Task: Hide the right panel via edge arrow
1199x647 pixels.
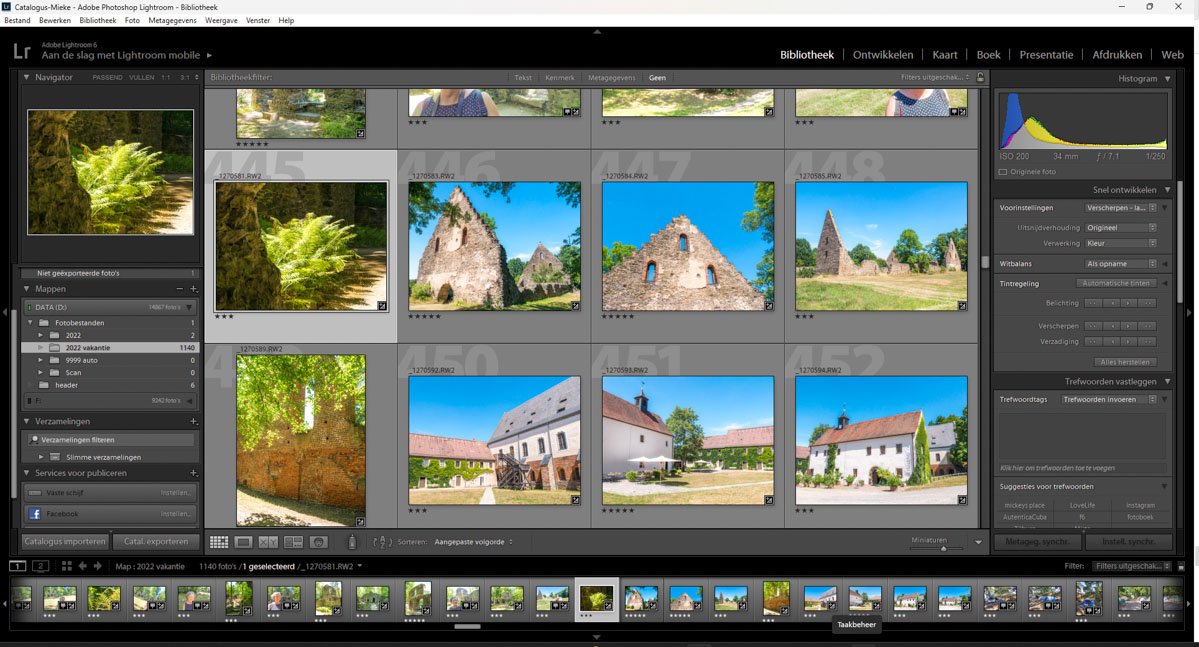Action: tap(1189, 312)
